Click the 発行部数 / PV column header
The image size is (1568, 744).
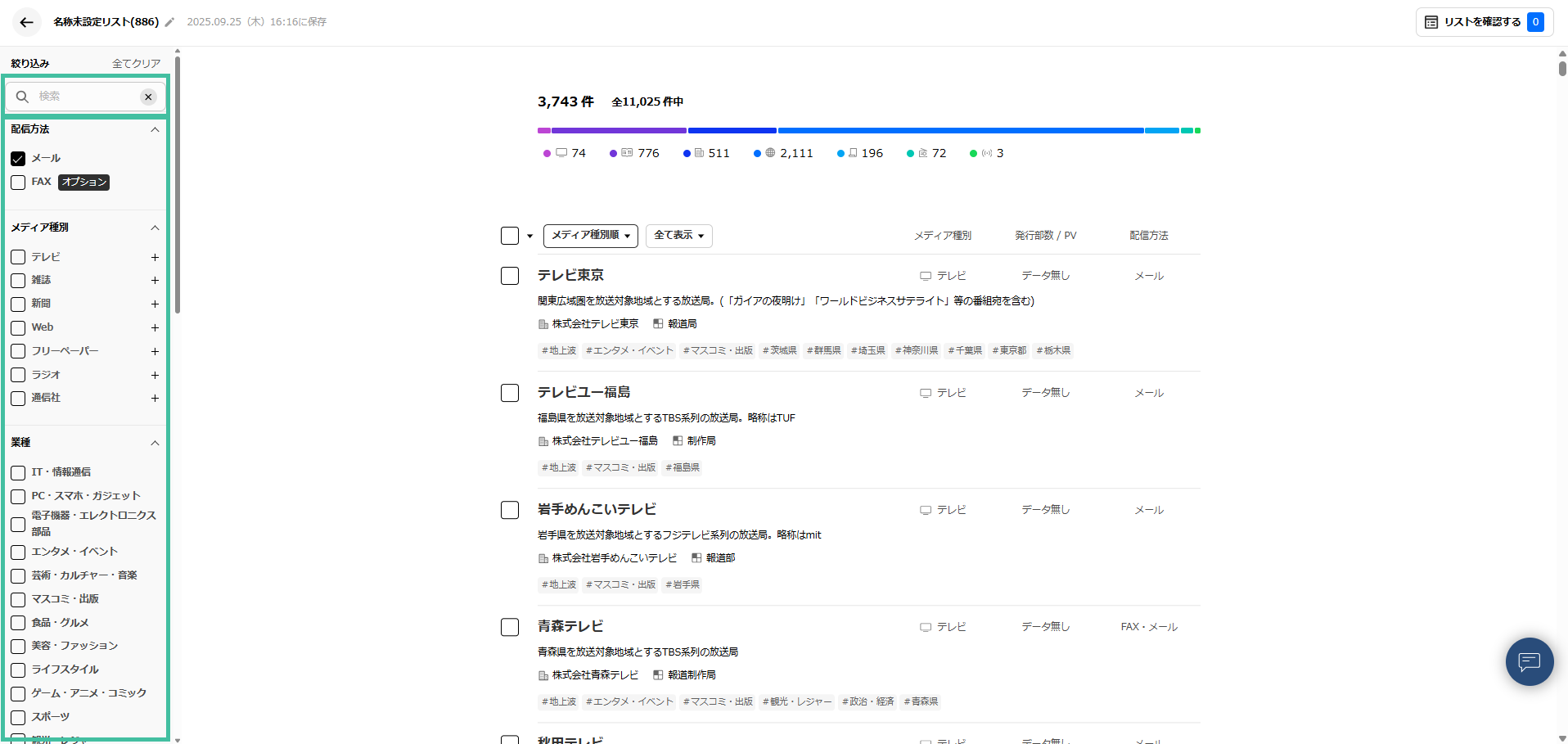click(1045, 236)
